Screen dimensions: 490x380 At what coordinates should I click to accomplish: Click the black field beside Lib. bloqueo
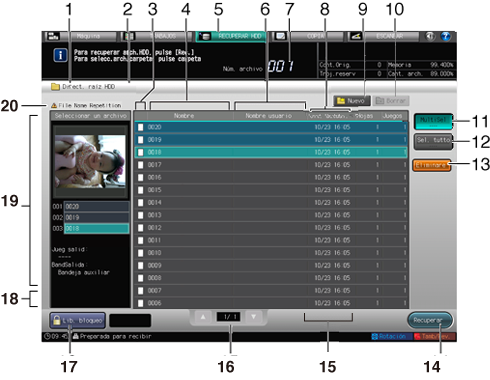click(130, 320)
